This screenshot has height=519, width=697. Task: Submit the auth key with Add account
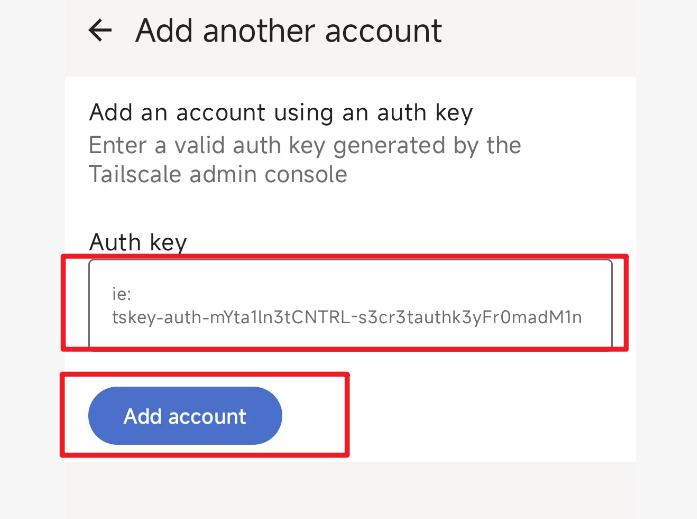point(185,416)
